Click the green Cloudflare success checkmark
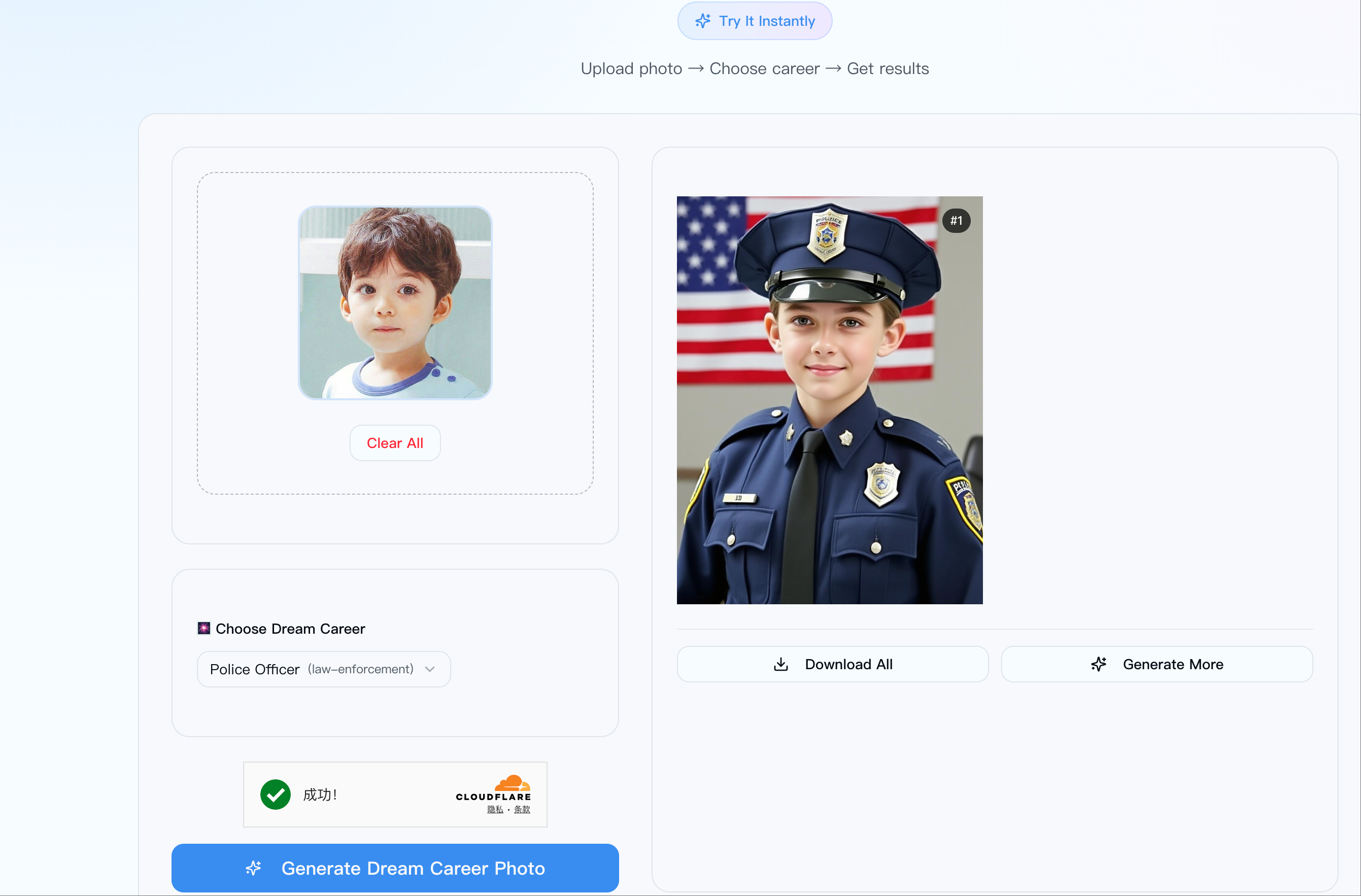This screenshot has height=896, width=1361. (275, 794)
